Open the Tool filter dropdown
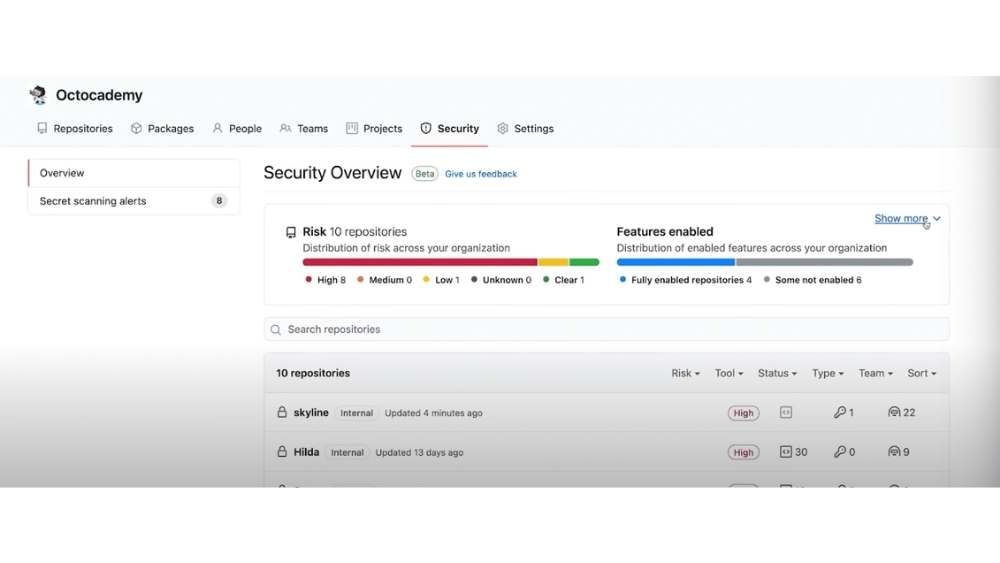This screenshot has width=1000, height=563. (x=729, y=373)
